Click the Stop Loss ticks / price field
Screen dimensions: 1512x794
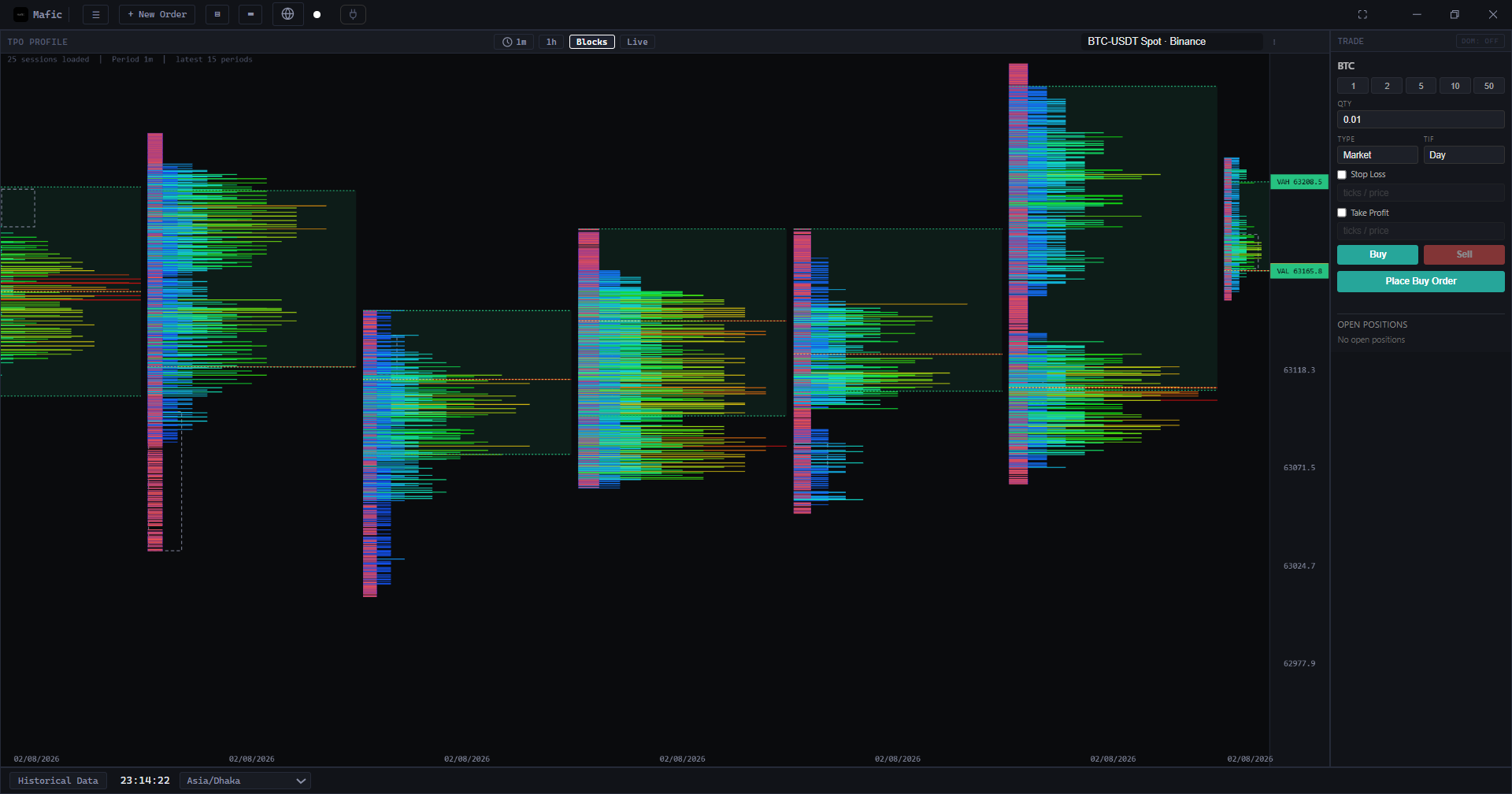click(1421, 193)
